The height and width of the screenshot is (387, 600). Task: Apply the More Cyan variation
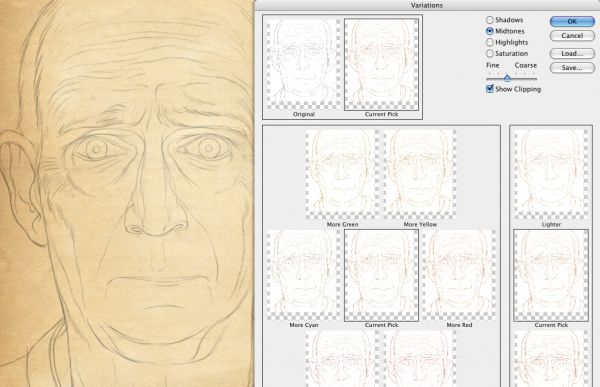[x=303, y=275]
